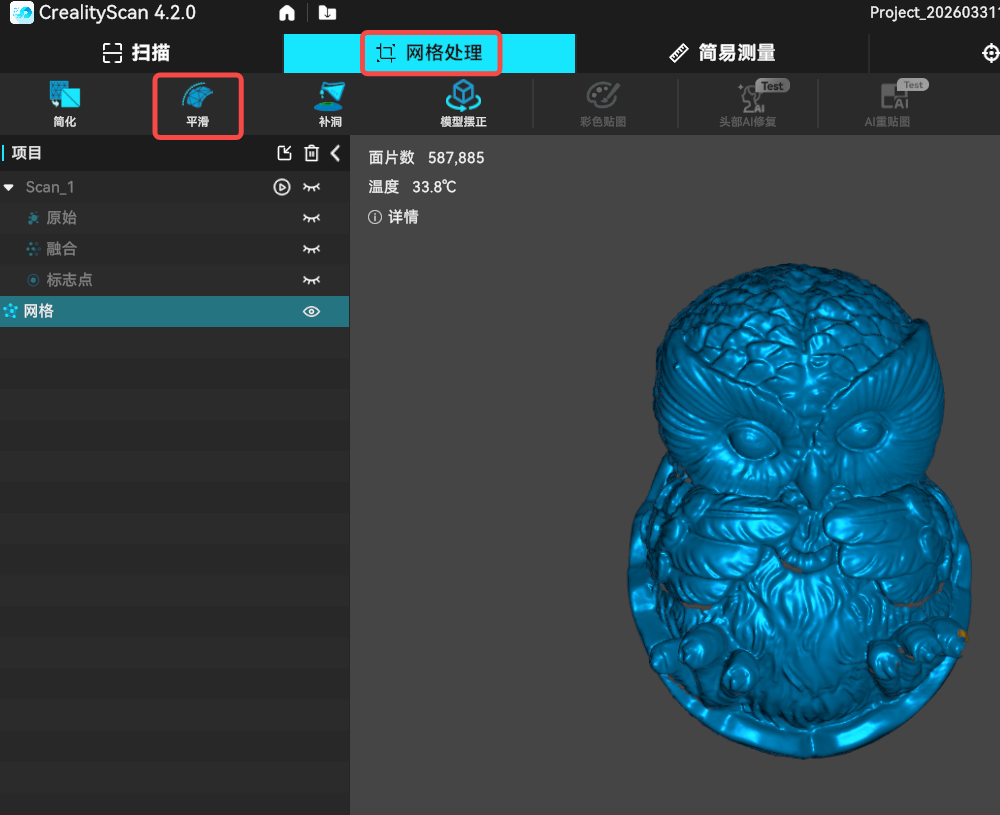The width and height of the screenshot is (1000, 815).
Task: Click the 平滑 smooth tool
Action: (x=197, y=104)
